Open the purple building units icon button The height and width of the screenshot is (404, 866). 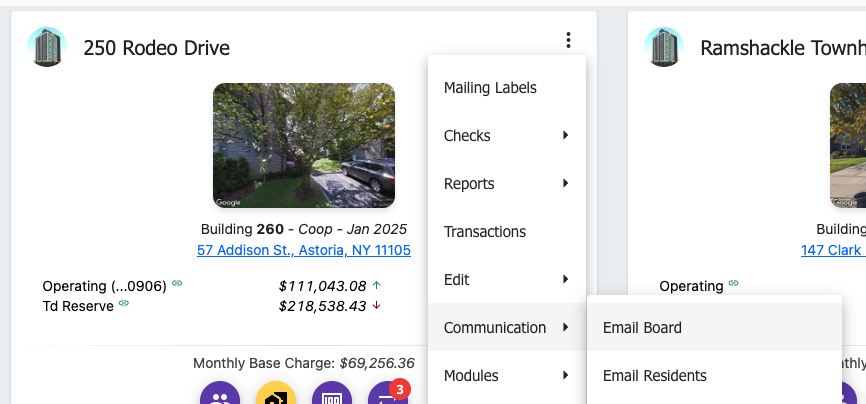(x=332, y=392)
